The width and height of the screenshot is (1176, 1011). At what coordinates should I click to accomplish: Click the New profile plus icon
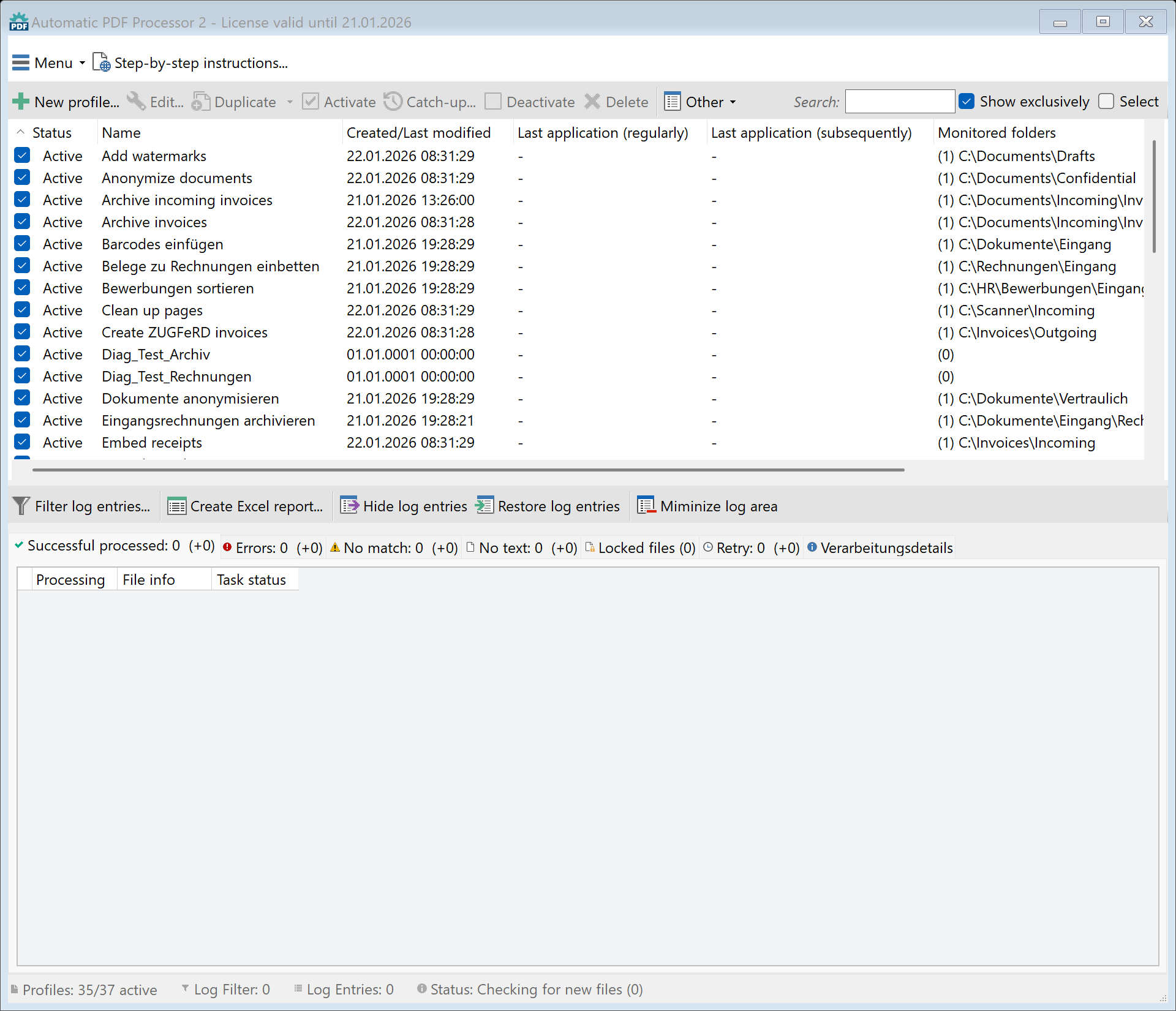[x=21, y=102]
